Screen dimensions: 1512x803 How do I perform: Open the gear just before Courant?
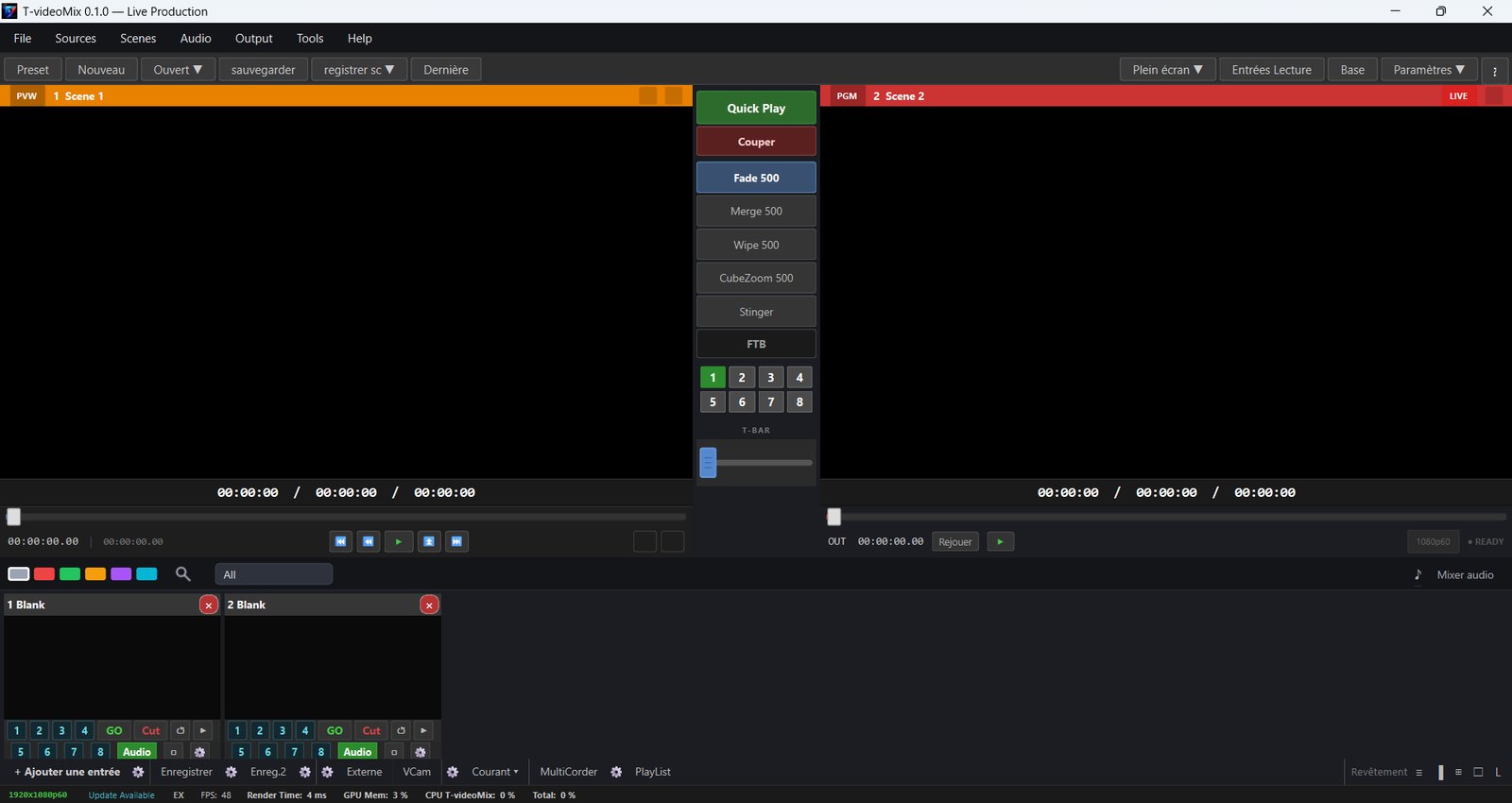(x=453, y=772)
